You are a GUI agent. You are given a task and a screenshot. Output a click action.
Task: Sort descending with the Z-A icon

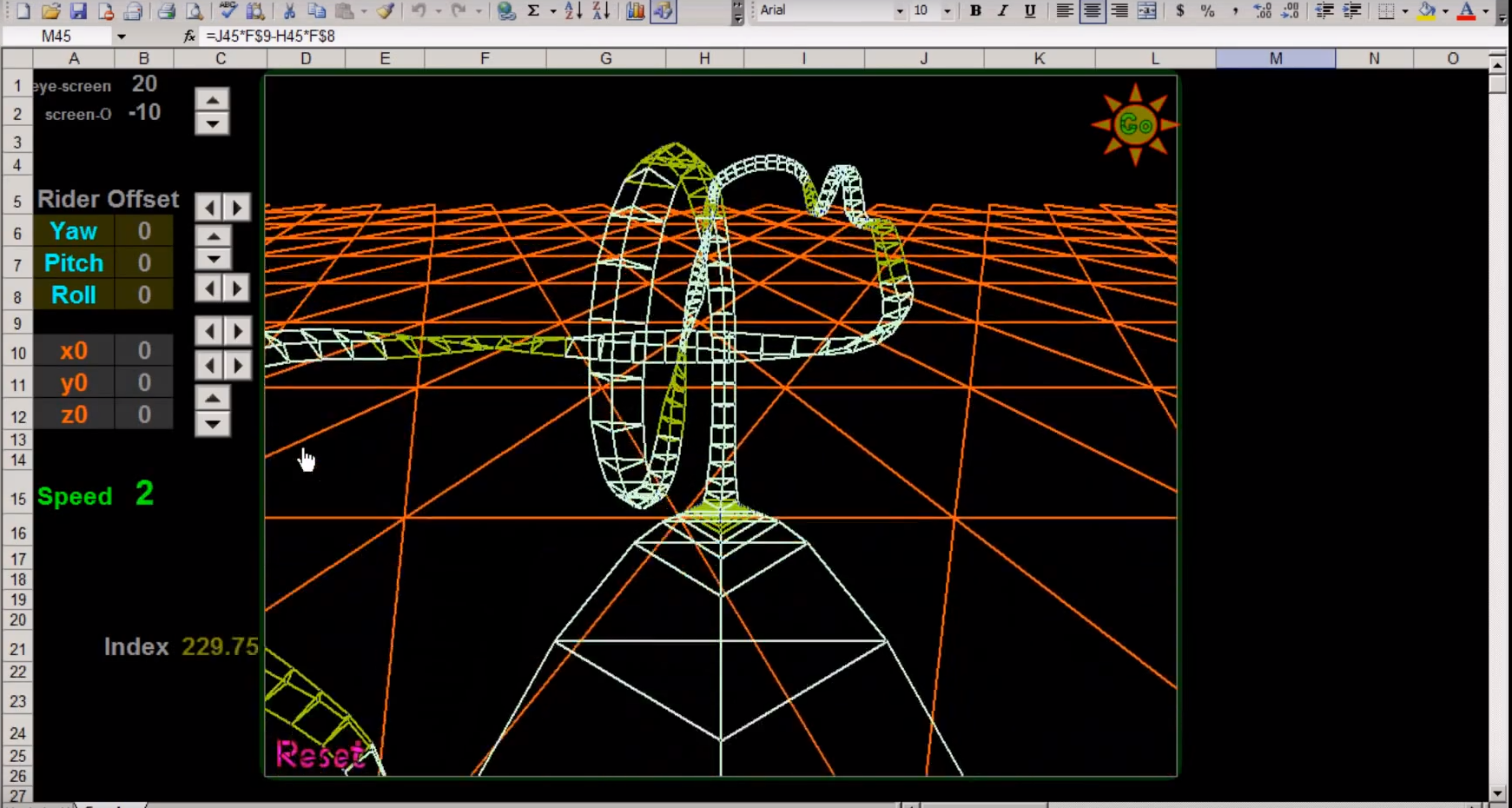601,11
